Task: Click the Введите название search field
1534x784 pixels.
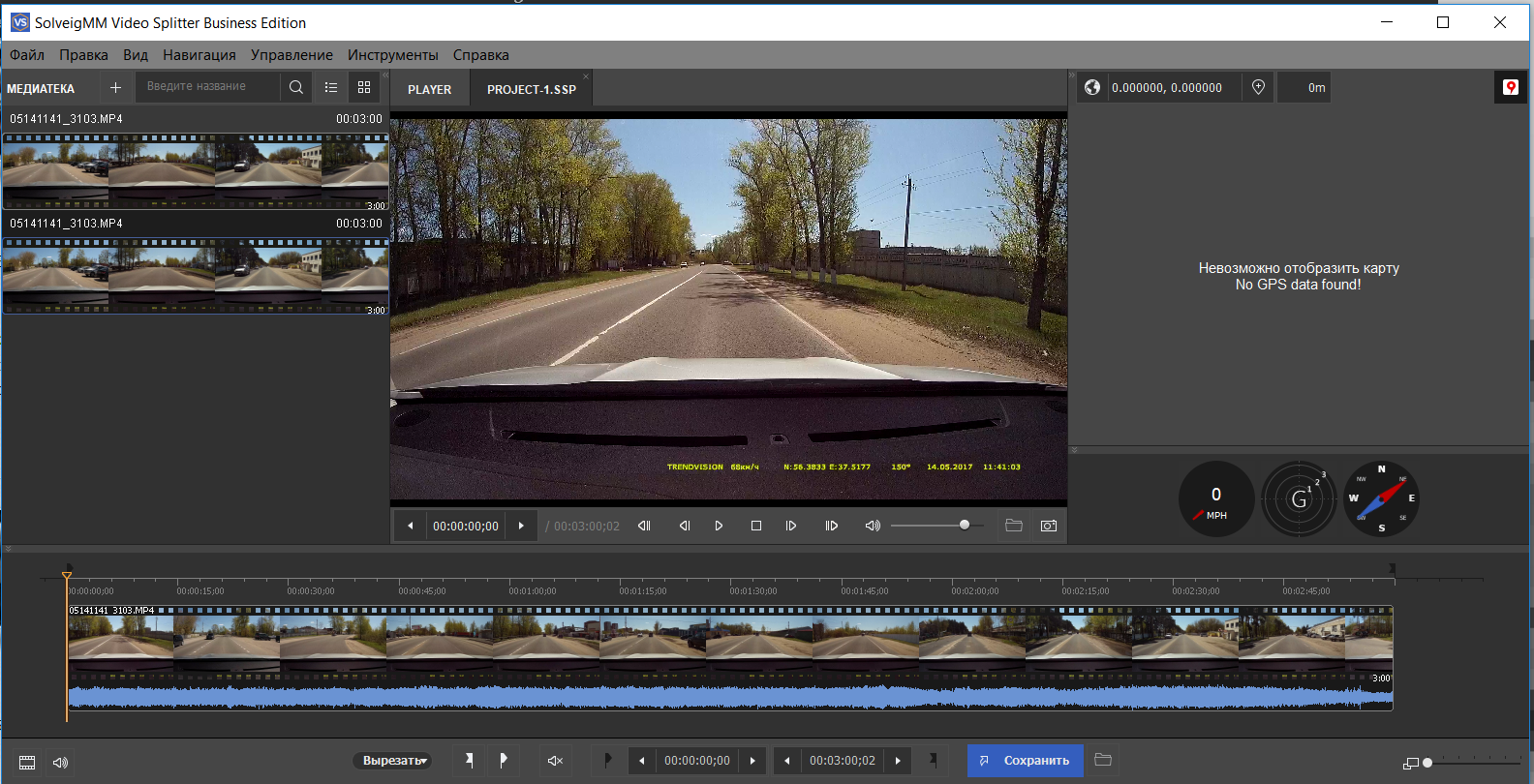Action: [208, 87]
